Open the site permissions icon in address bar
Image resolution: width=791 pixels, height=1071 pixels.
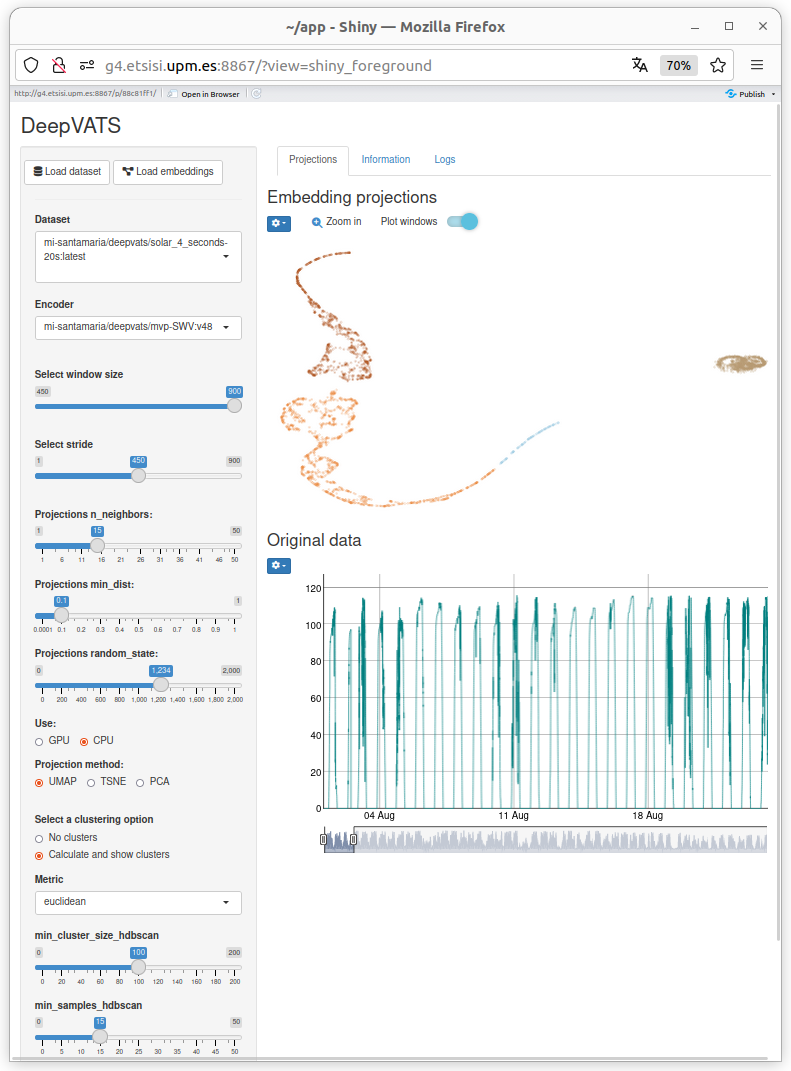[87, 66]
